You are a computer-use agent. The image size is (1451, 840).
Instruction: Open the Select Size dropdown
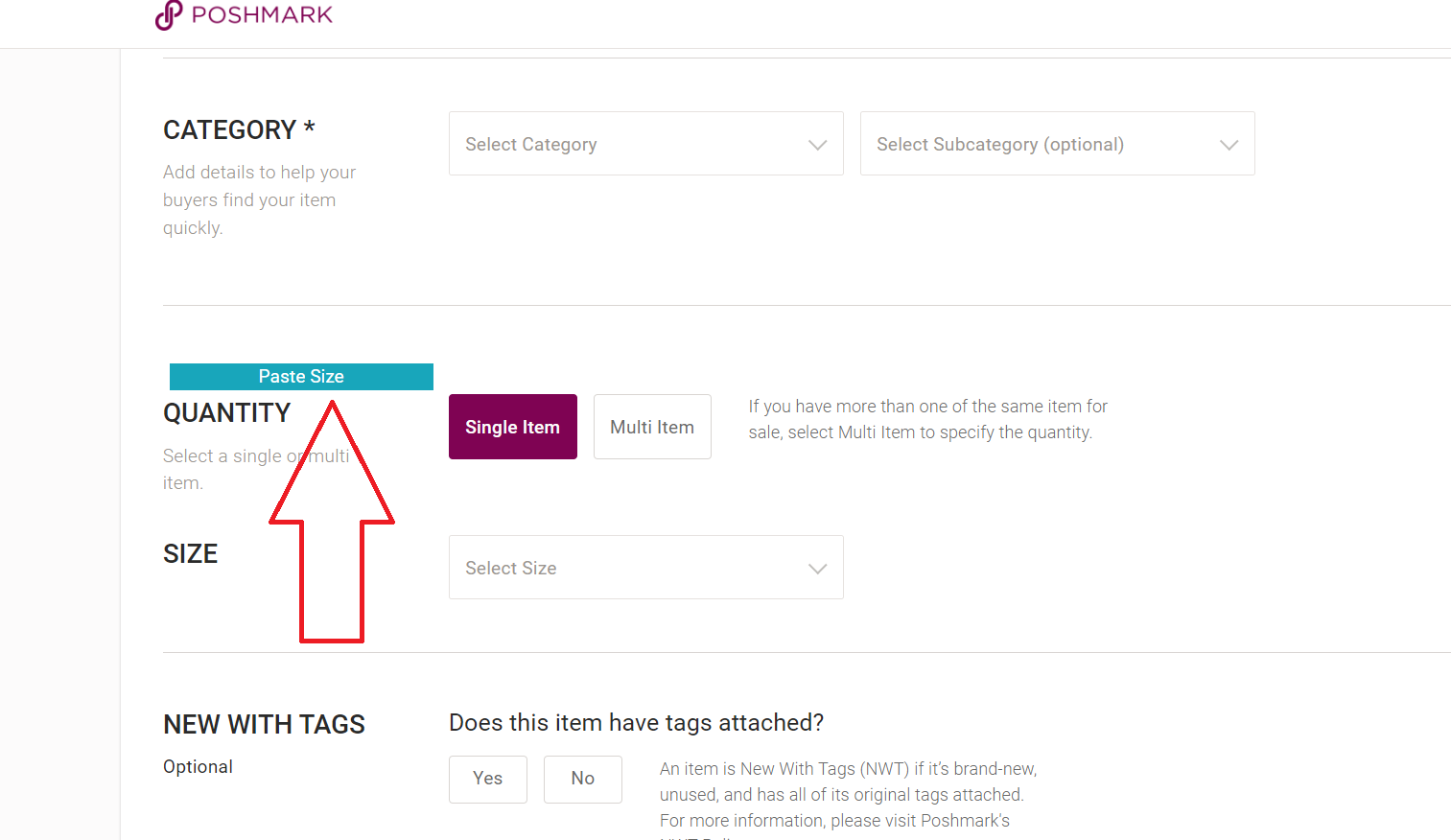coord(646,568)
